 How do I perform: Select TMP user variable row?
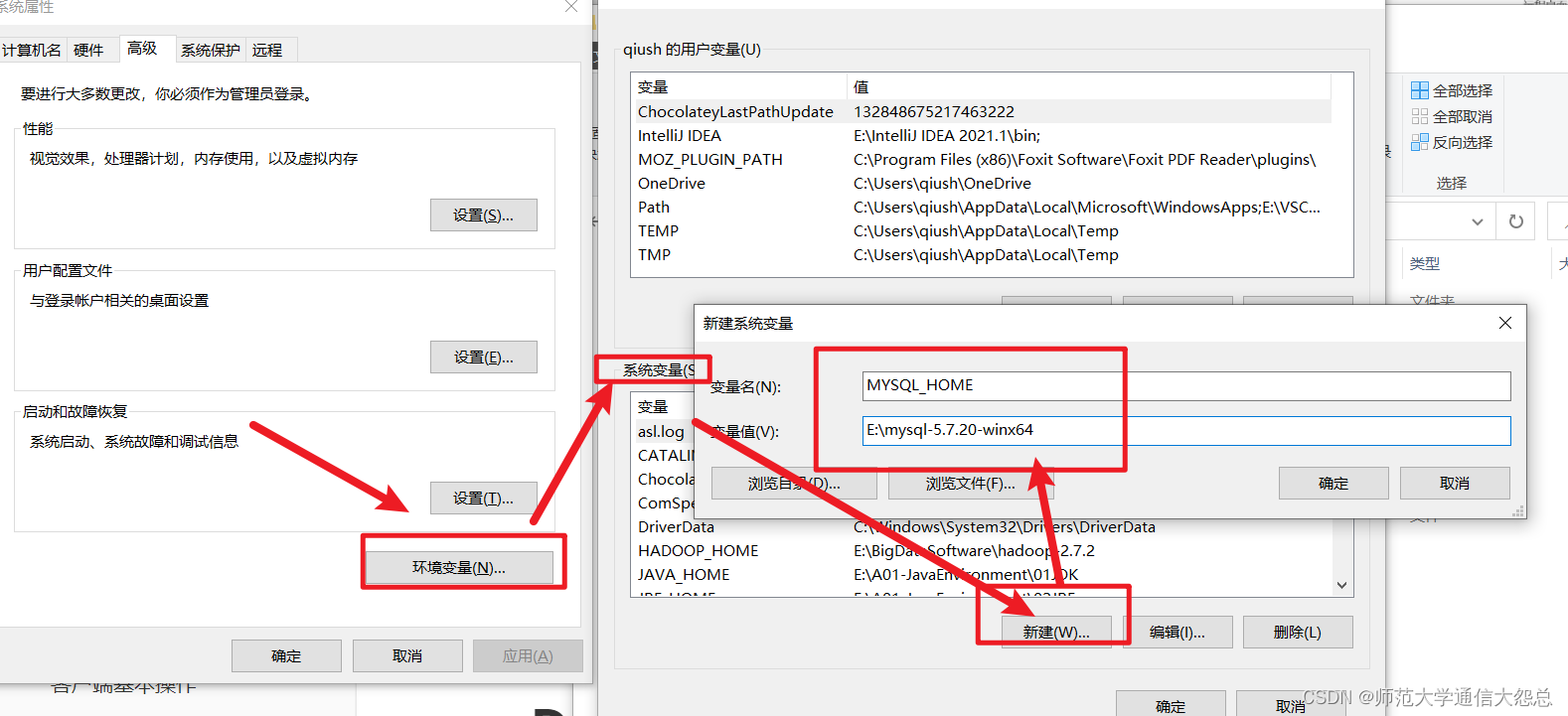point(982,255)
